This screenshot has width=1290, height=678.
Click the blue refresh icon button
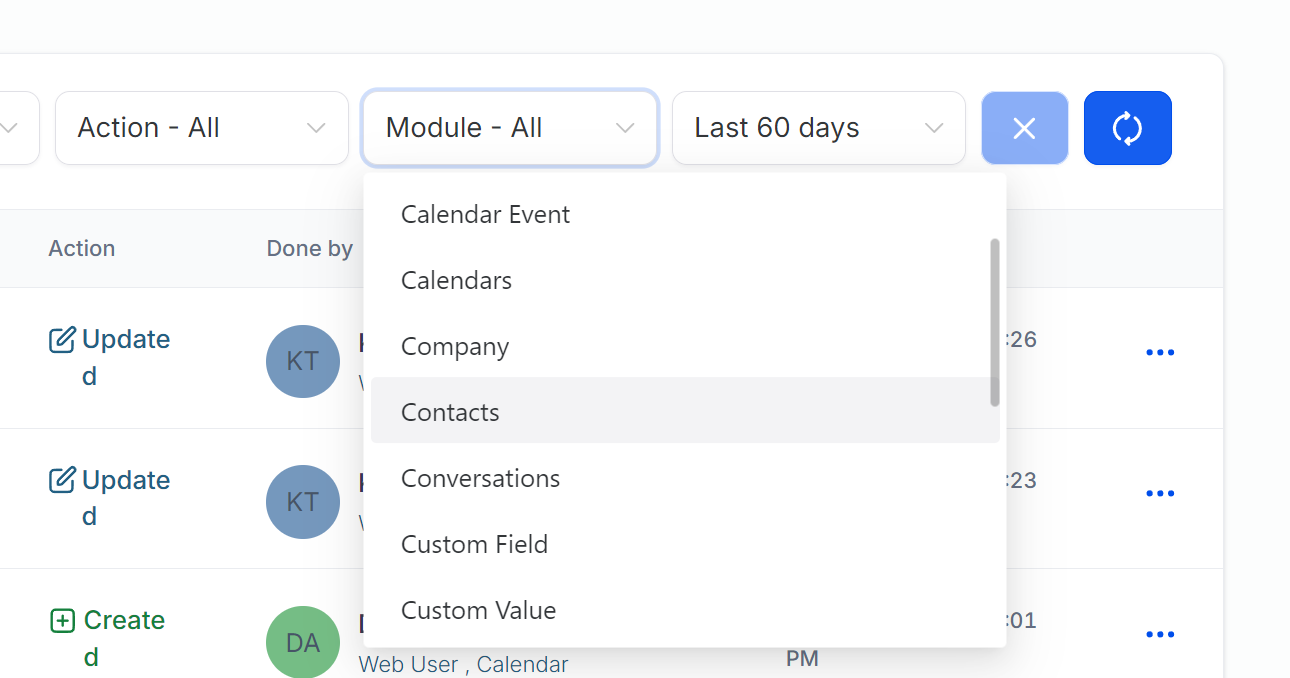(1127, 128)
